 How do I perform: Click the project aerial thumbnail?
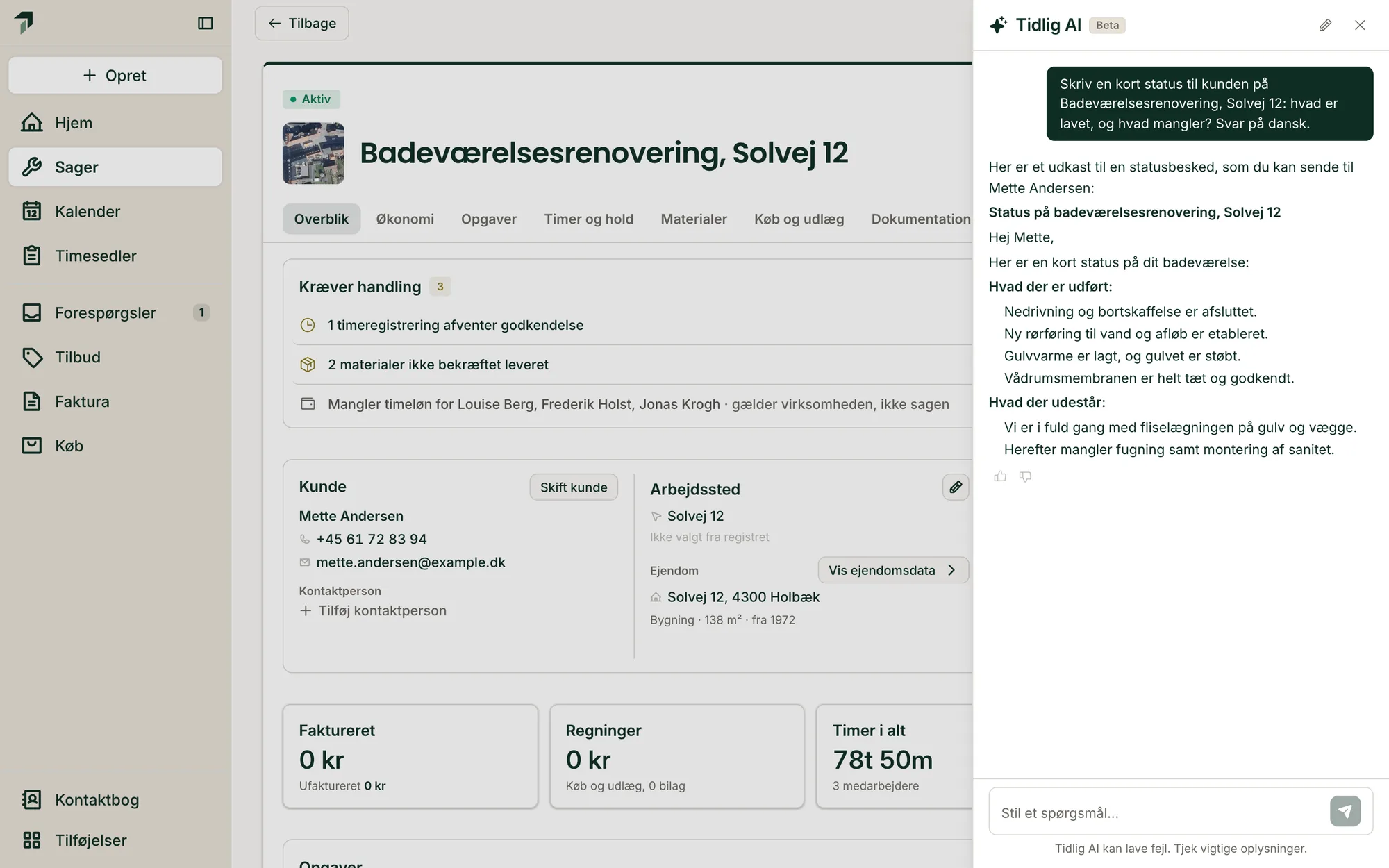(313, 153)
